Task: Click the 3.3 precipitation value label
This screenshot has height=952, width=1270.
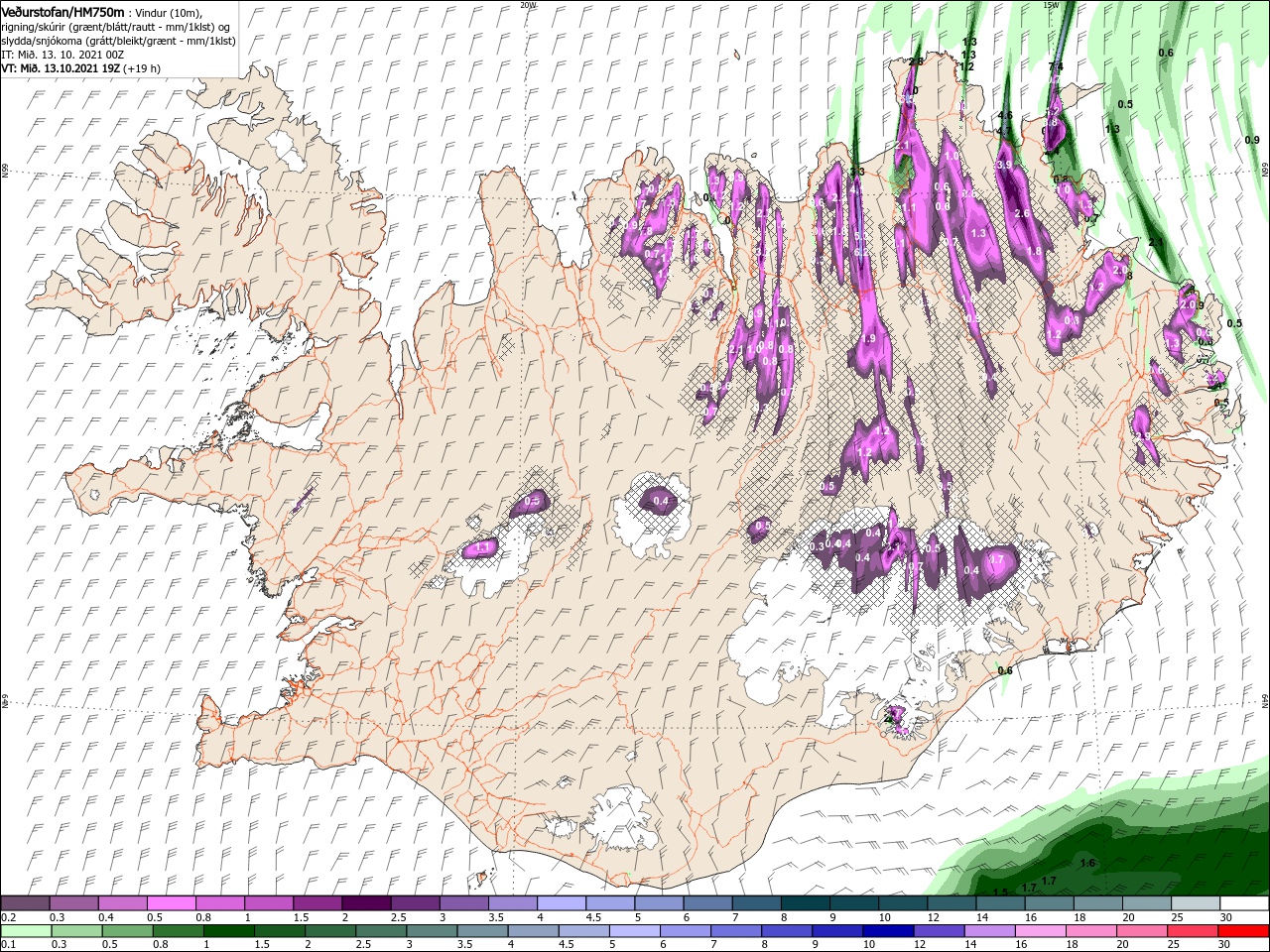Action: tap(857, 172)
